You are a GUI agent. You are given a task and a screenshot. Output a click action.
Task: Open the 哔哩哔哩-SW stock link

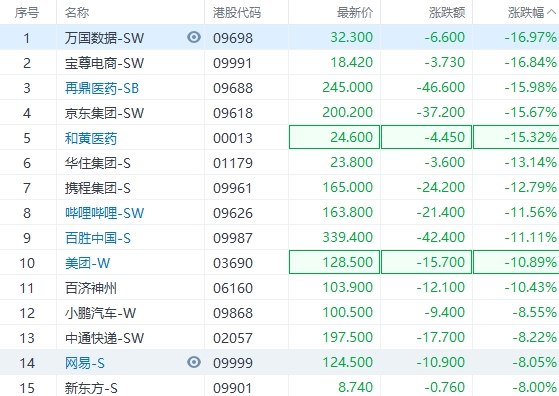pos(104,213)
